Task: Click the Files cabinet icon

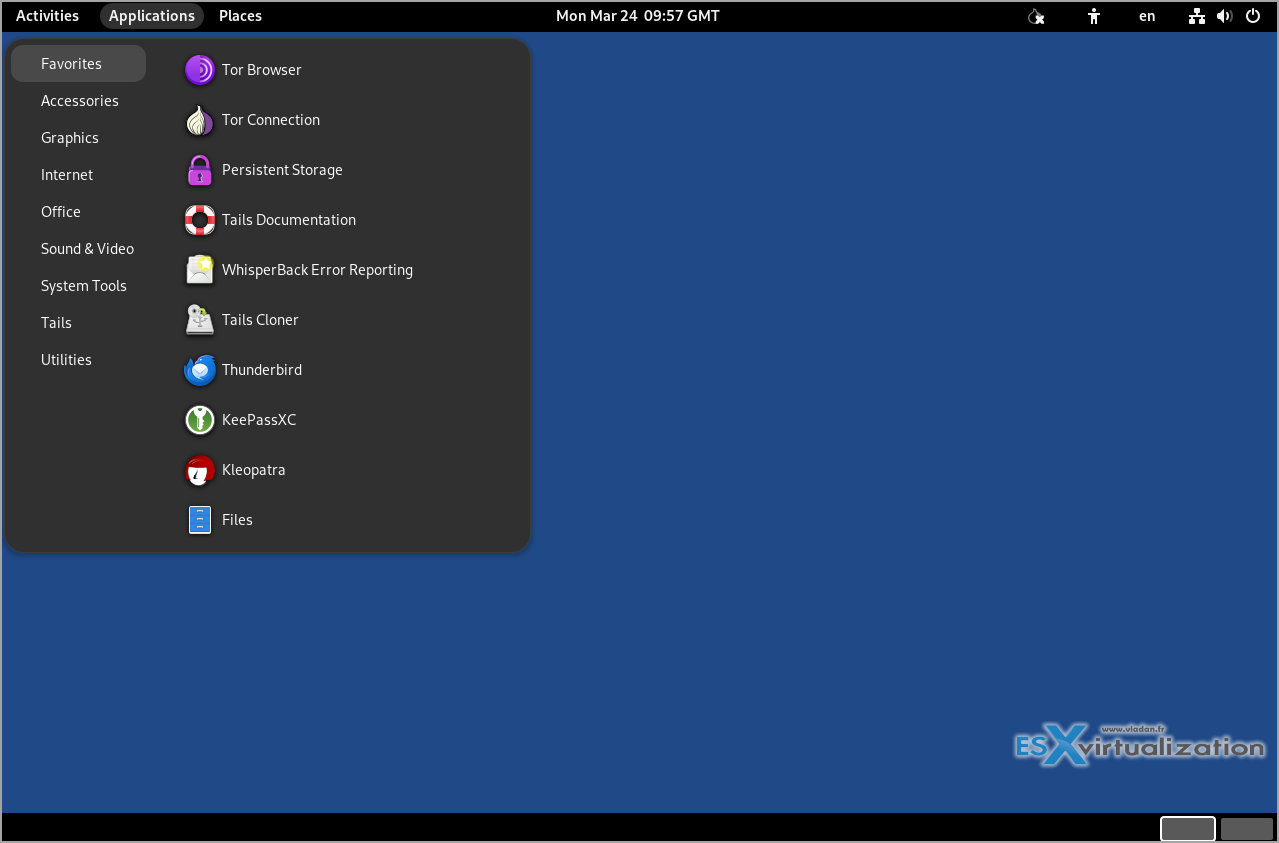Action: [x=200, y=520]
